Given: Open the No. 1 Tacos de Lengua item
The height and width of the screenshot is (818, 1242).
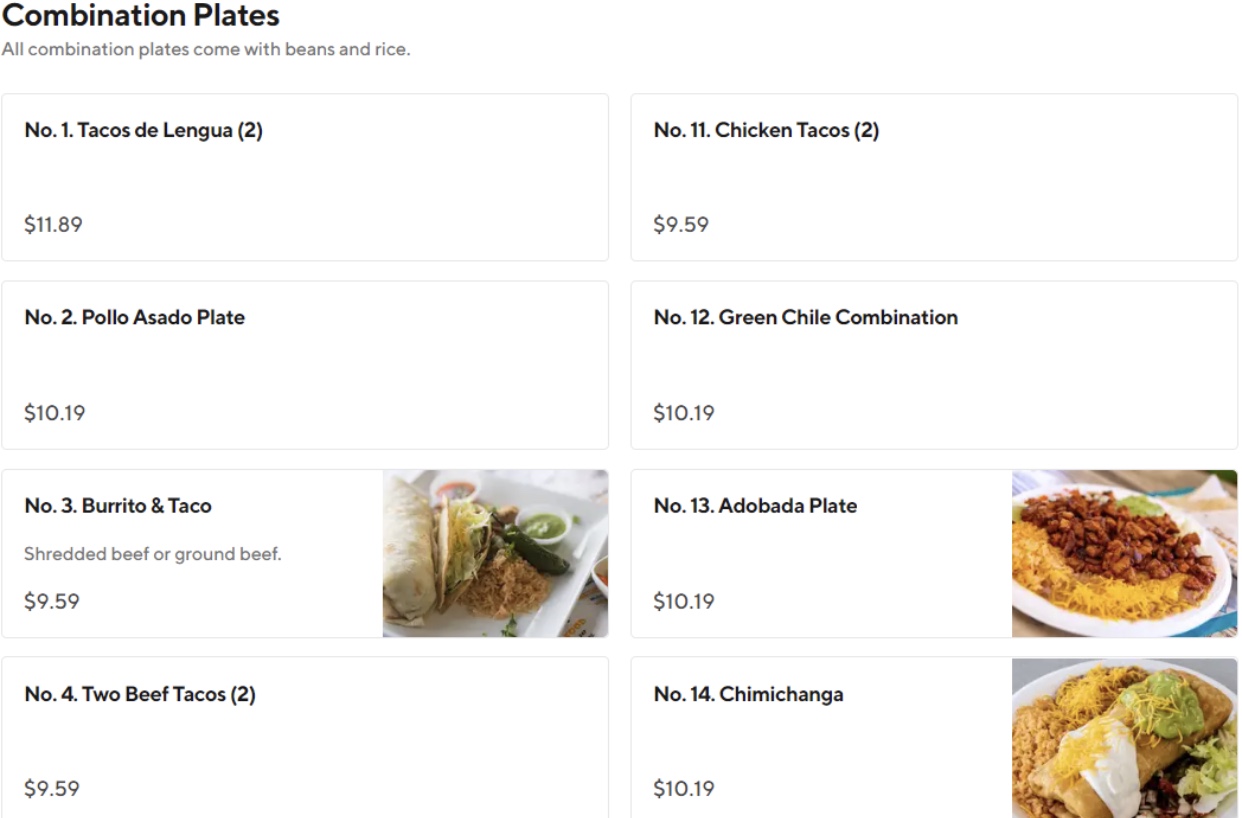Looking at the screenshot, I should pyautogui.click(x=143, y=130).
